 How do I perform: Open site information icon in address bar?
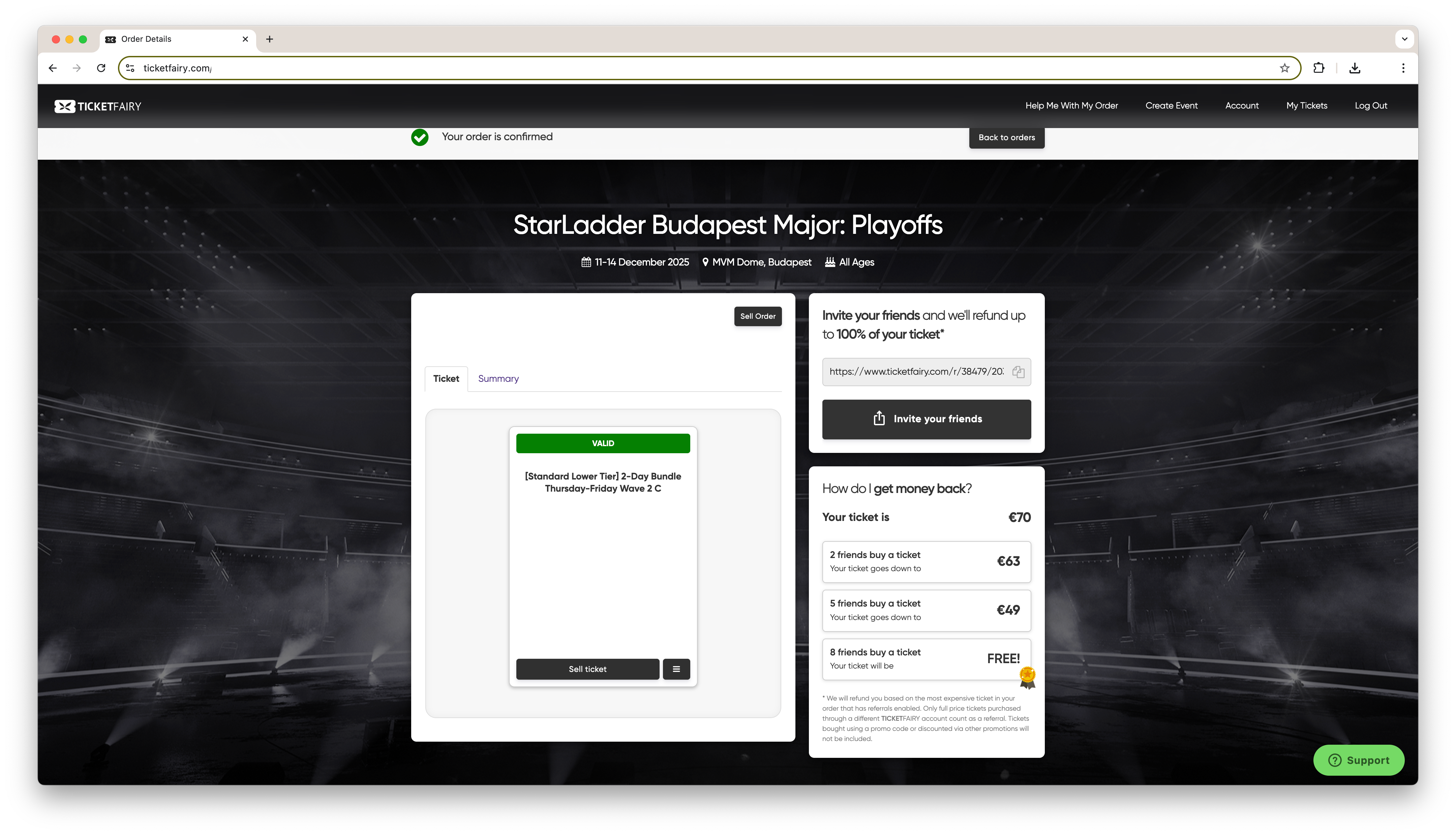(130, 68)
